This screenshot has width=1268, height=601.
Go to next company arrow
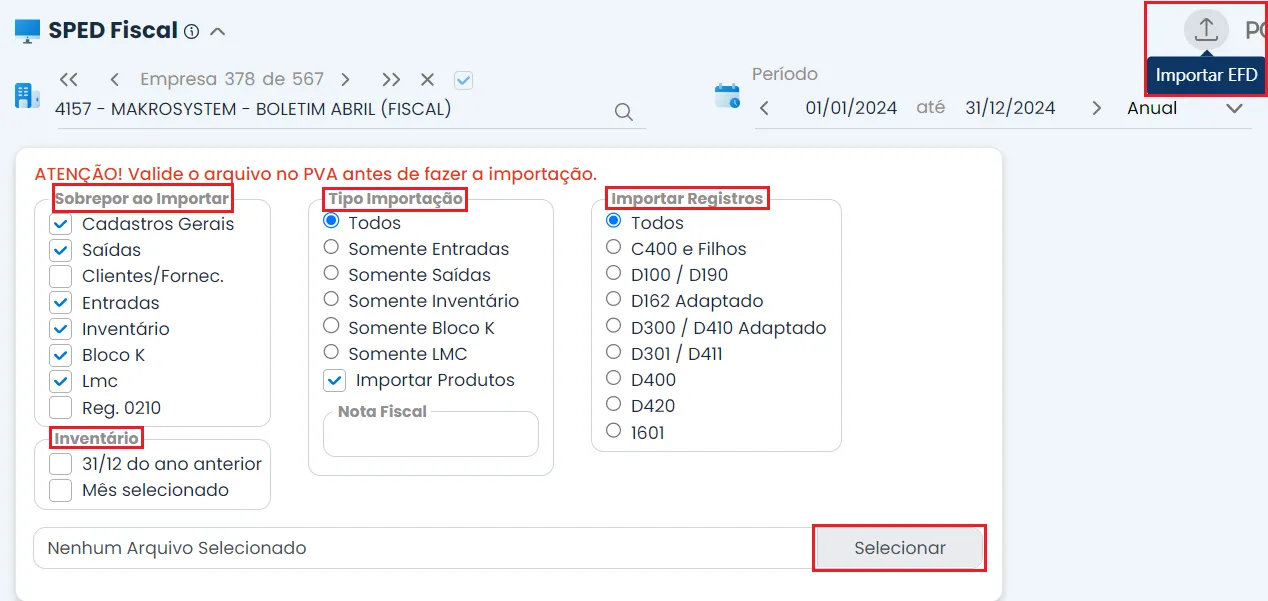pos(345,79)
